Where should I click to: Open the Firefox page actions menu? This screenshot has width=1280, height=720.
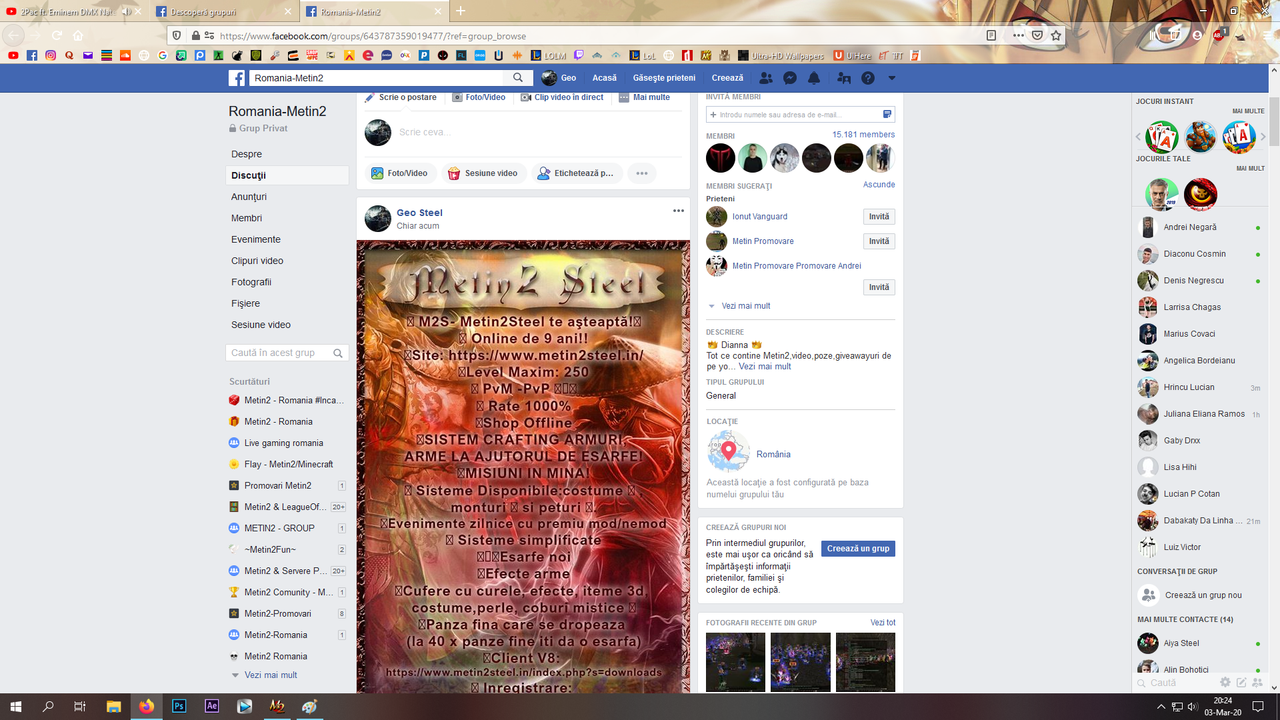(x=1019, y=35)
